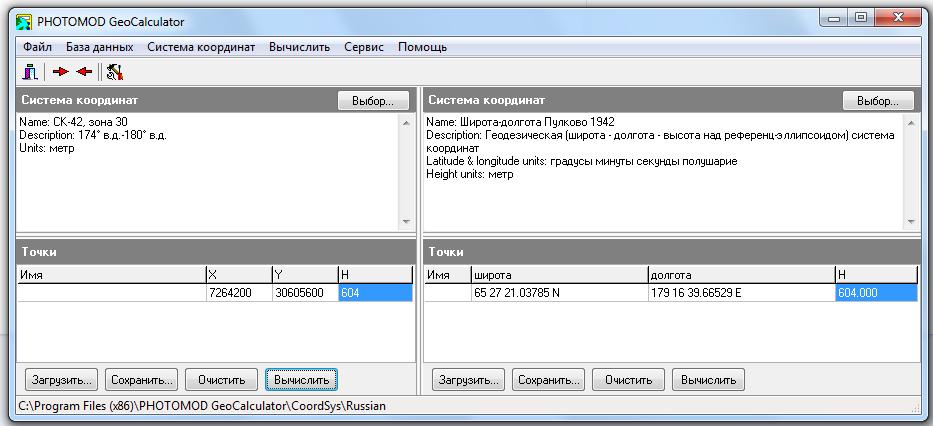Click the coordinate systems database toolbar icon

click(30, 73)
